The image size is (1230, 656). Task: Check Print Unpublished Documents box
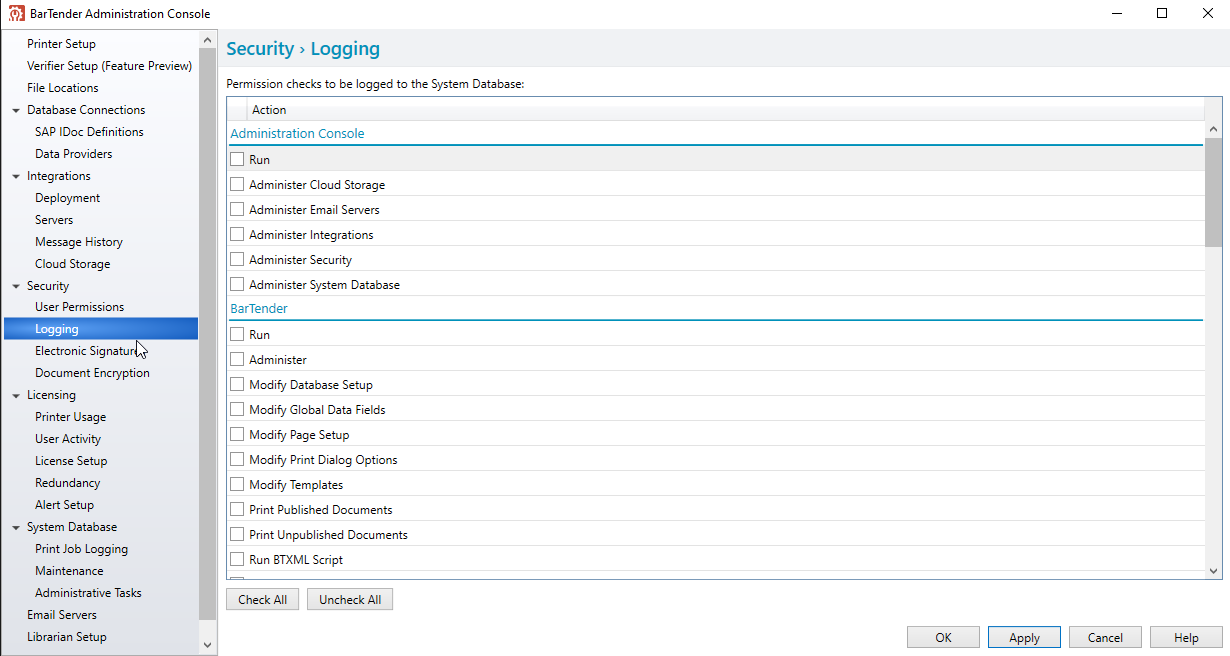click(237, 534)
